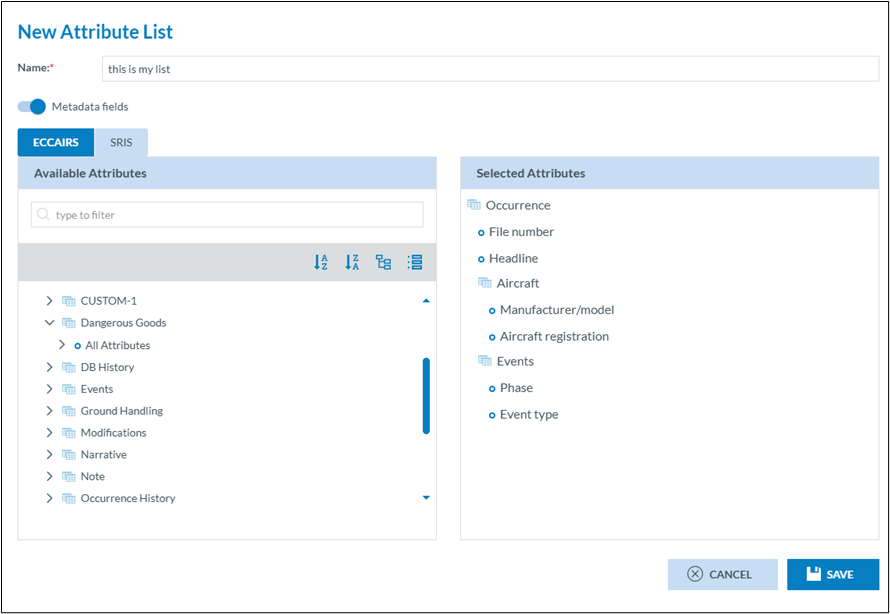This screenshot has height=614, width=890.
Task: Sort available attributes Z to A
Action: (352, 263)
